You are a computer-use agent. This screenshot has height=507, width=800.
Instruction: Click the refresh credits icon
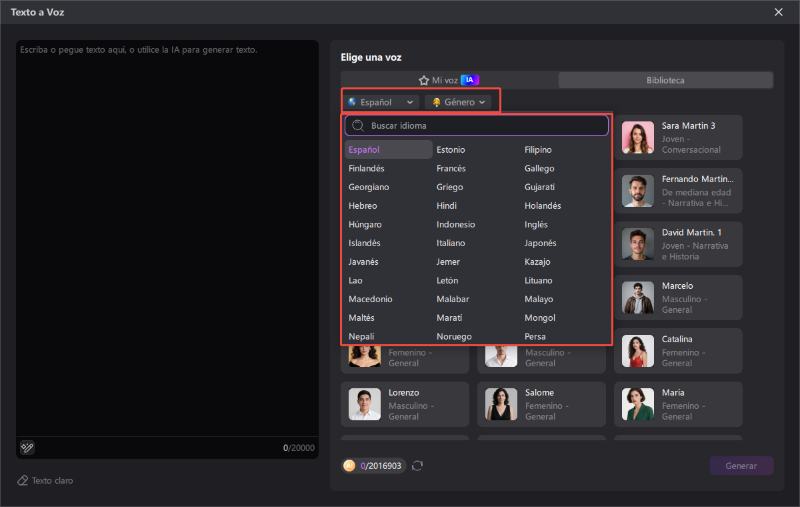tap(417, 466)
